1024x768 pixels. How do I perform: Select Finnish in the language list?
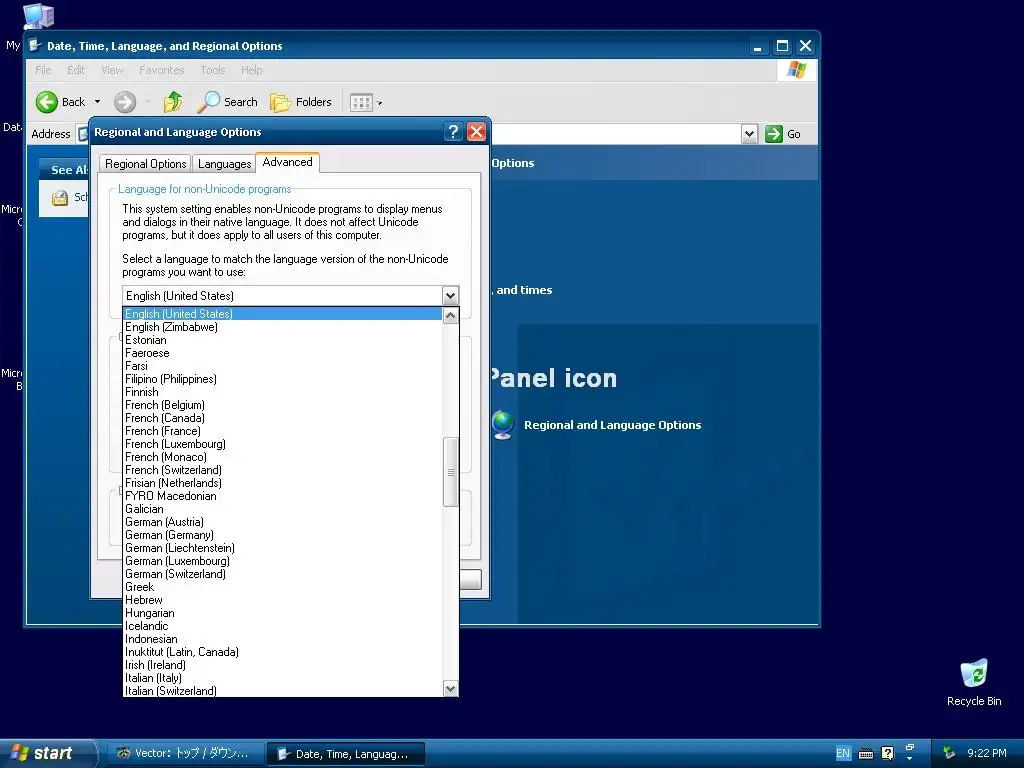point(283,392)
